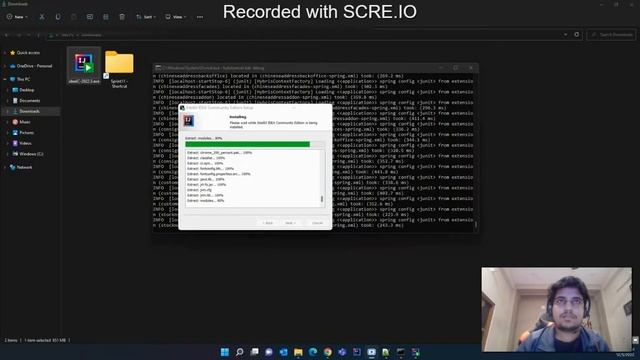The height and width of the screenshot is (360, 640).
Task: Open the Chat icon on taskbar
Action: click(x=269, y=352)
